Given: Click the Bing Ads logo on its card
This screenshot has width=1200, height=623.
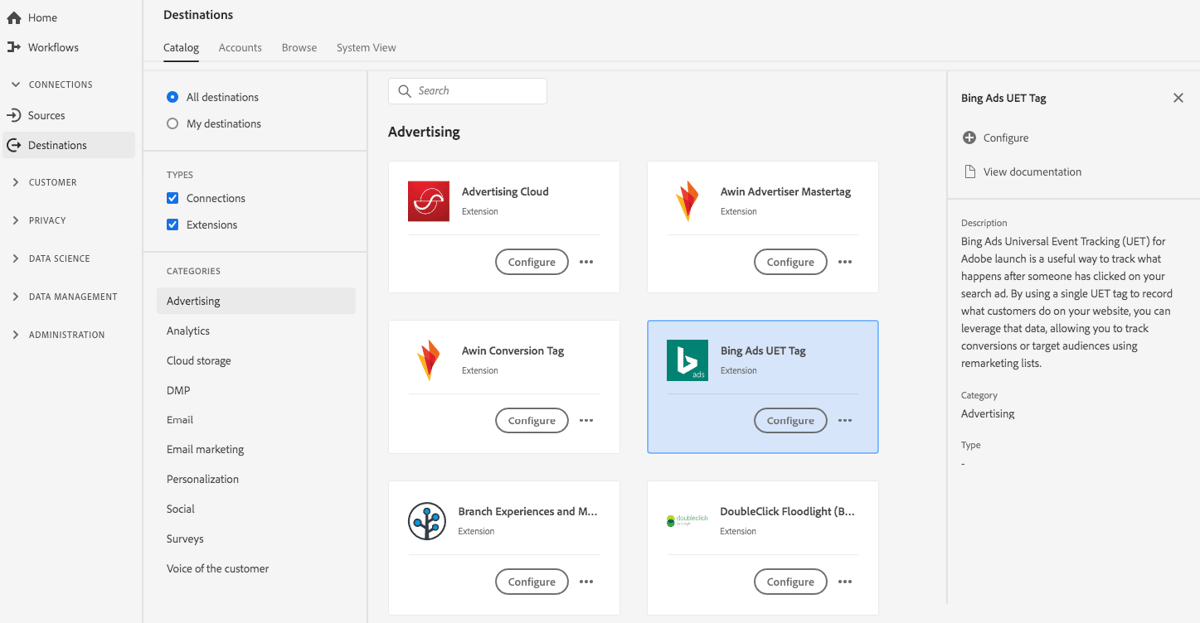Looking at the screenshot, I should pyautogui.click(x=686, y=360).
